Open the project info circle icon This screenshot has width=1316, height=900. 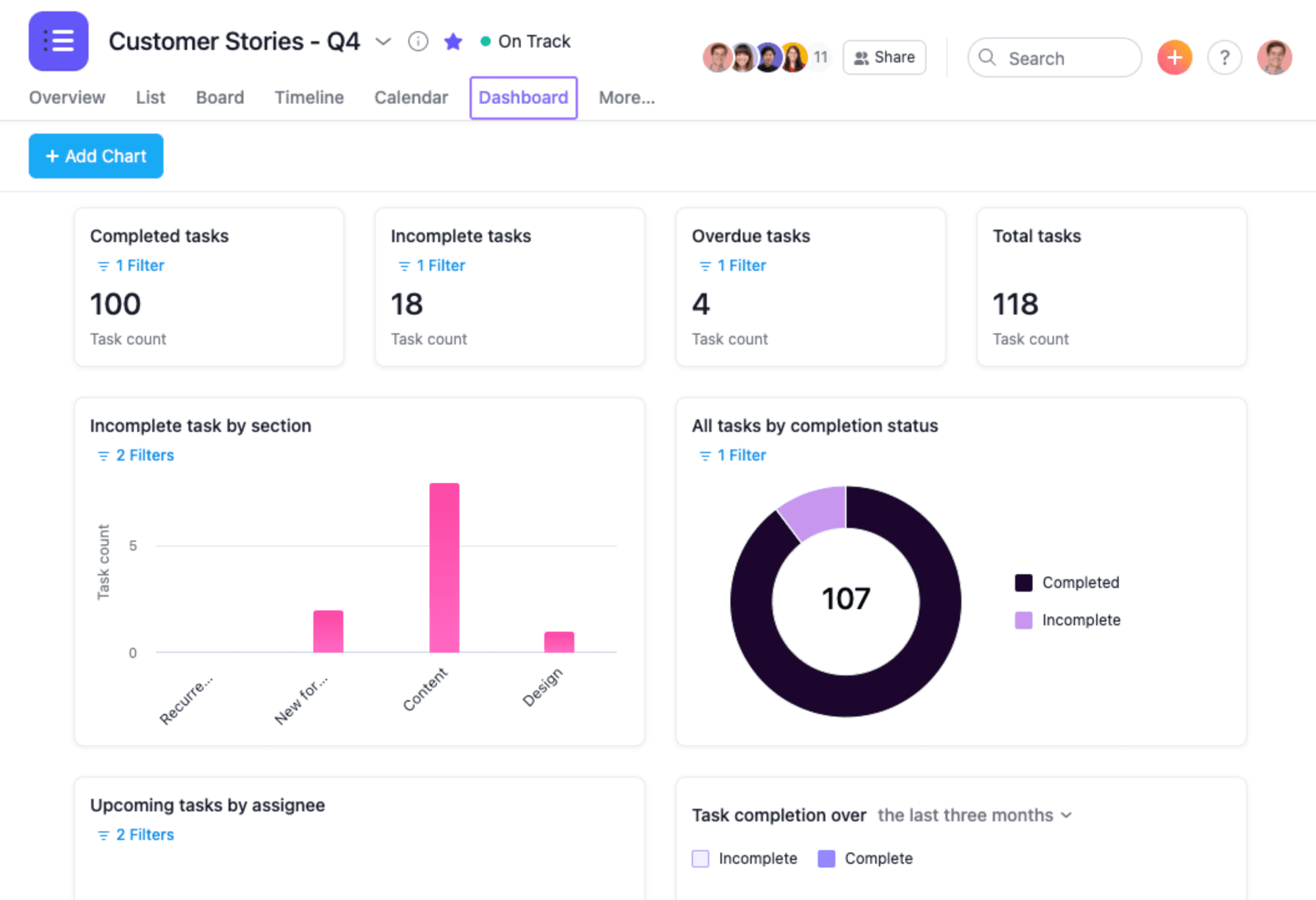[x=418, y=41]
